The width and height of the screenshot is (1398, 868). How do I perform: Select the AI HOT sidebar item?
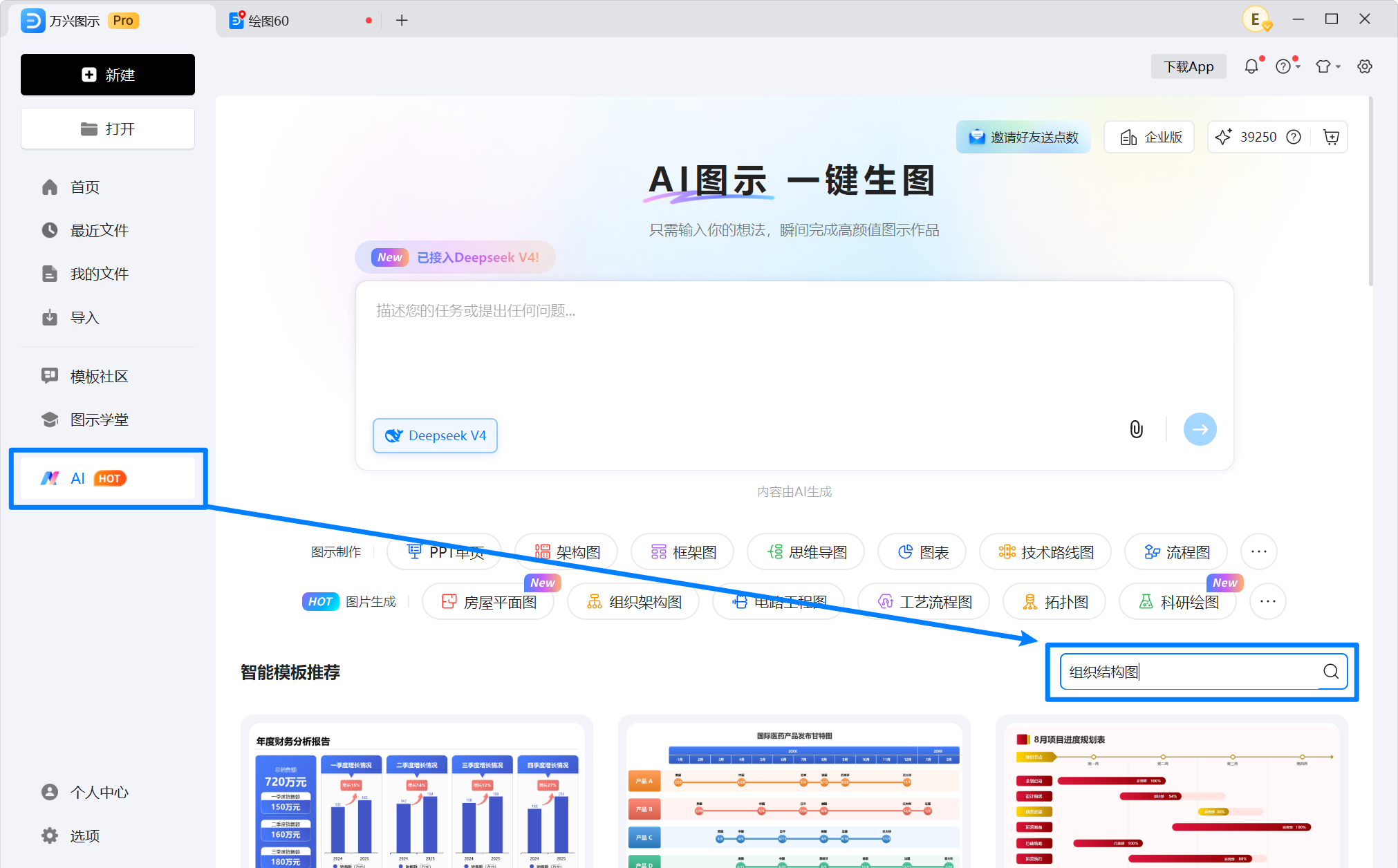[x=108, y=478]
